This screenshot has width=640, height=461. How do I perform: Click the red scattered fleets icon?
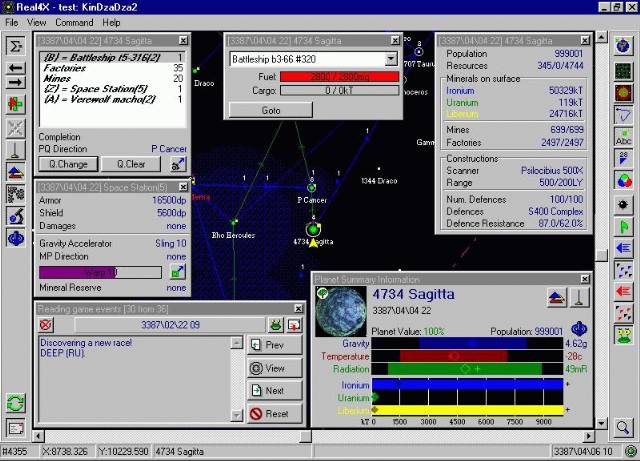[623, 314]
